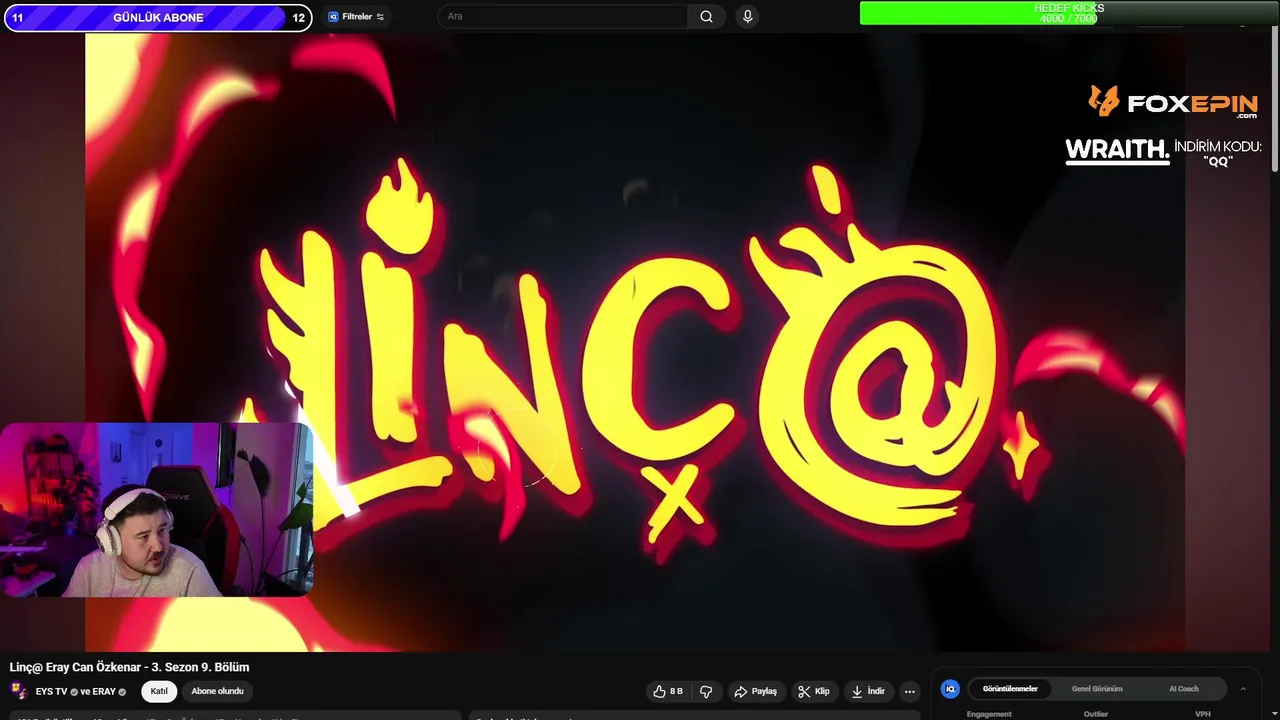Open more actions three-dot menu
Viewport: 1280px width, 720px height.
point(909,691)
